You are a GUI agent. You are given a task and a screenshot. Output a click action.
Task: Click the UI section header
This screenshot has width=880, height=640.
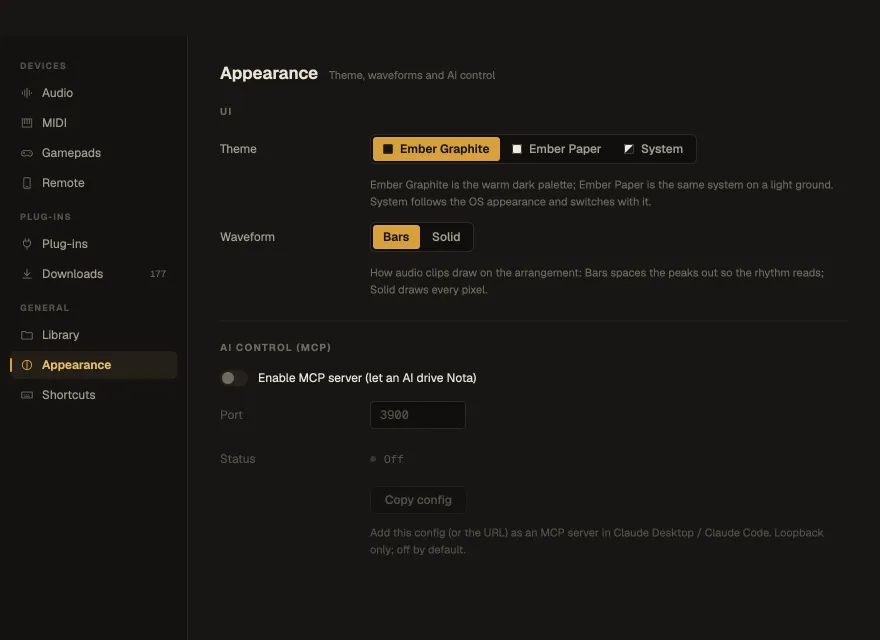click(226, 111)
